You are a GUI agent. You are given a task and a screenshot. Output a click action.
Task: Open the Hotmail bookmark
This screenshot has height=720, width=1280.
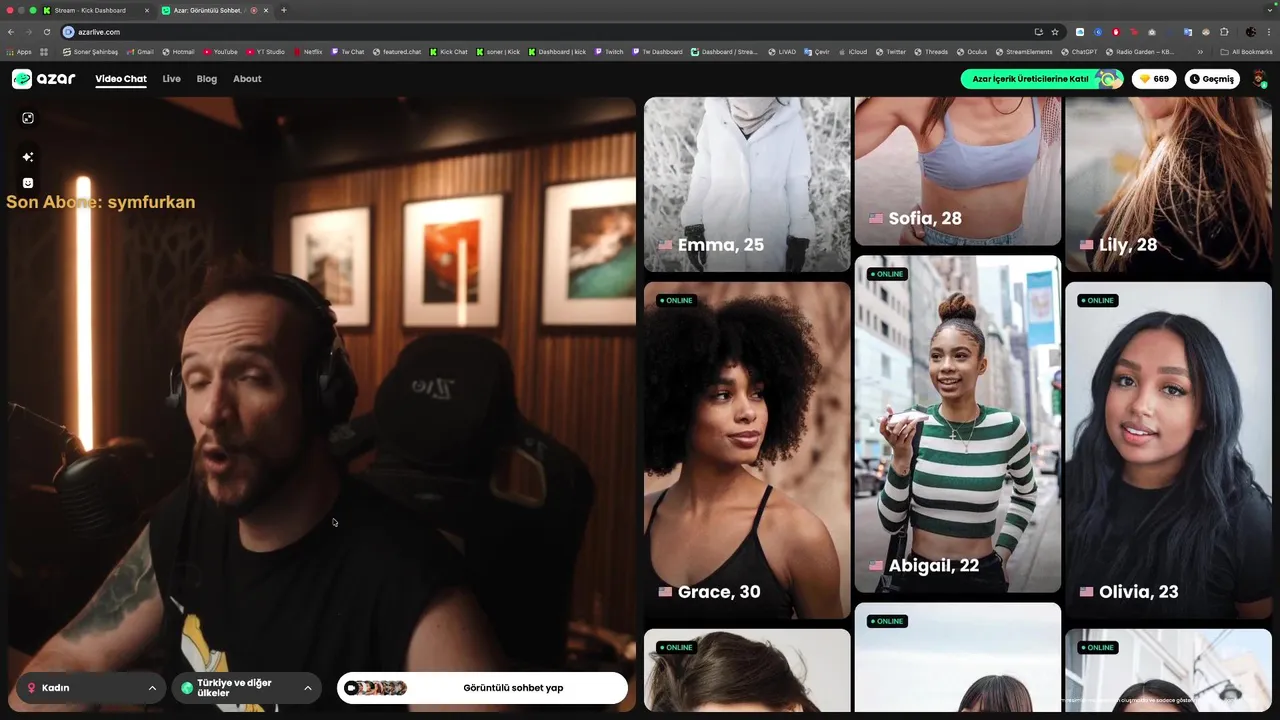point(178,52)
